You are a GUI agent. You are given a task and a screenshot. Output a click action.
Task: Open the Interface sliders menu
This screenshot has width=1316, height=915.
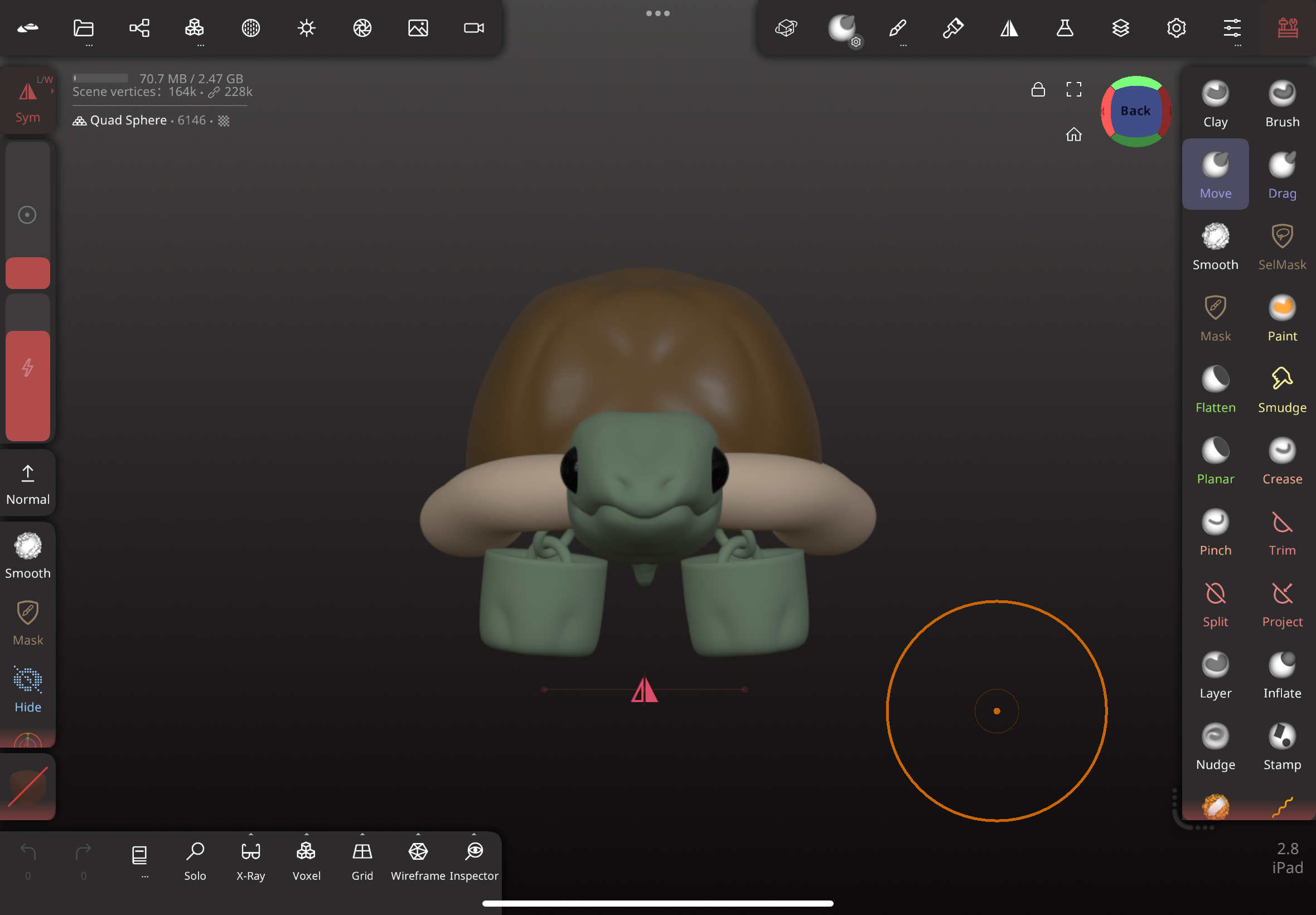tap(1232, 28)
